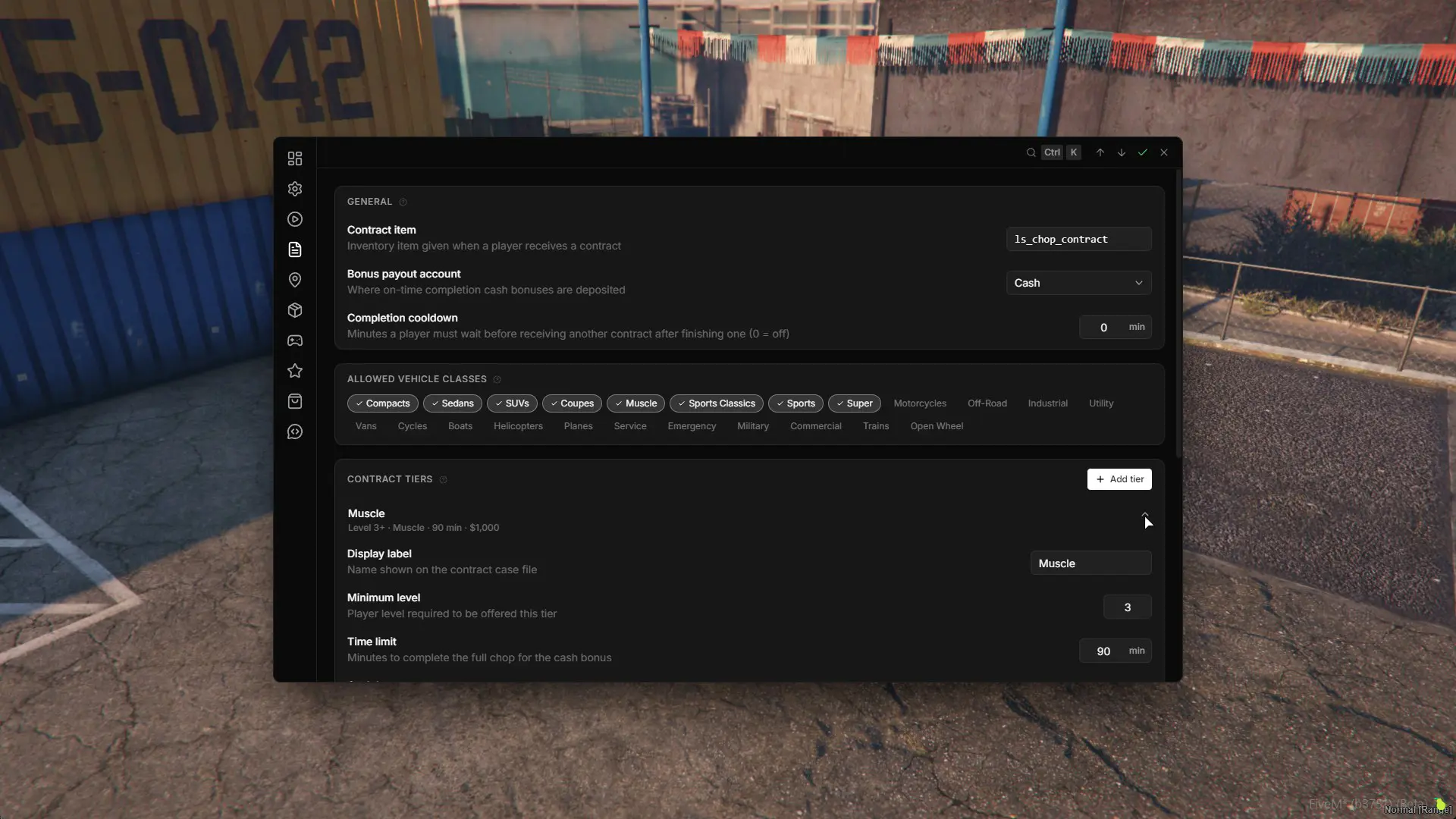Disable the Super vehicle class

[x=854, y=403]
